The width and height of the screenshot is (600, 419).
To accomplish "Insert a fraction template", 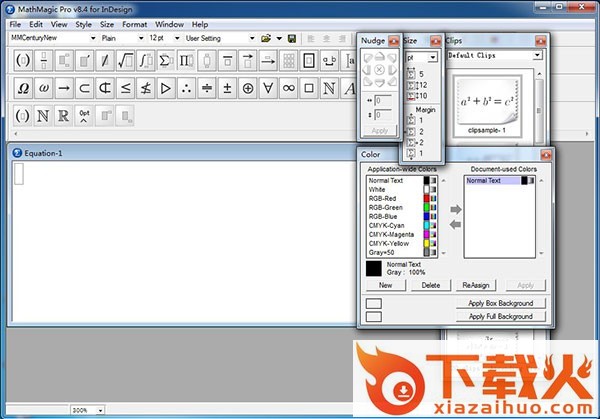I will (x=44, y=60).
